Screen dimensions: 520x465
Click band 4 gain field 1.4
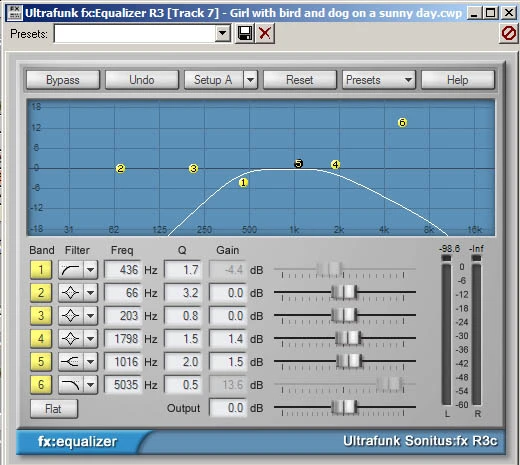[x=228, y=339]
